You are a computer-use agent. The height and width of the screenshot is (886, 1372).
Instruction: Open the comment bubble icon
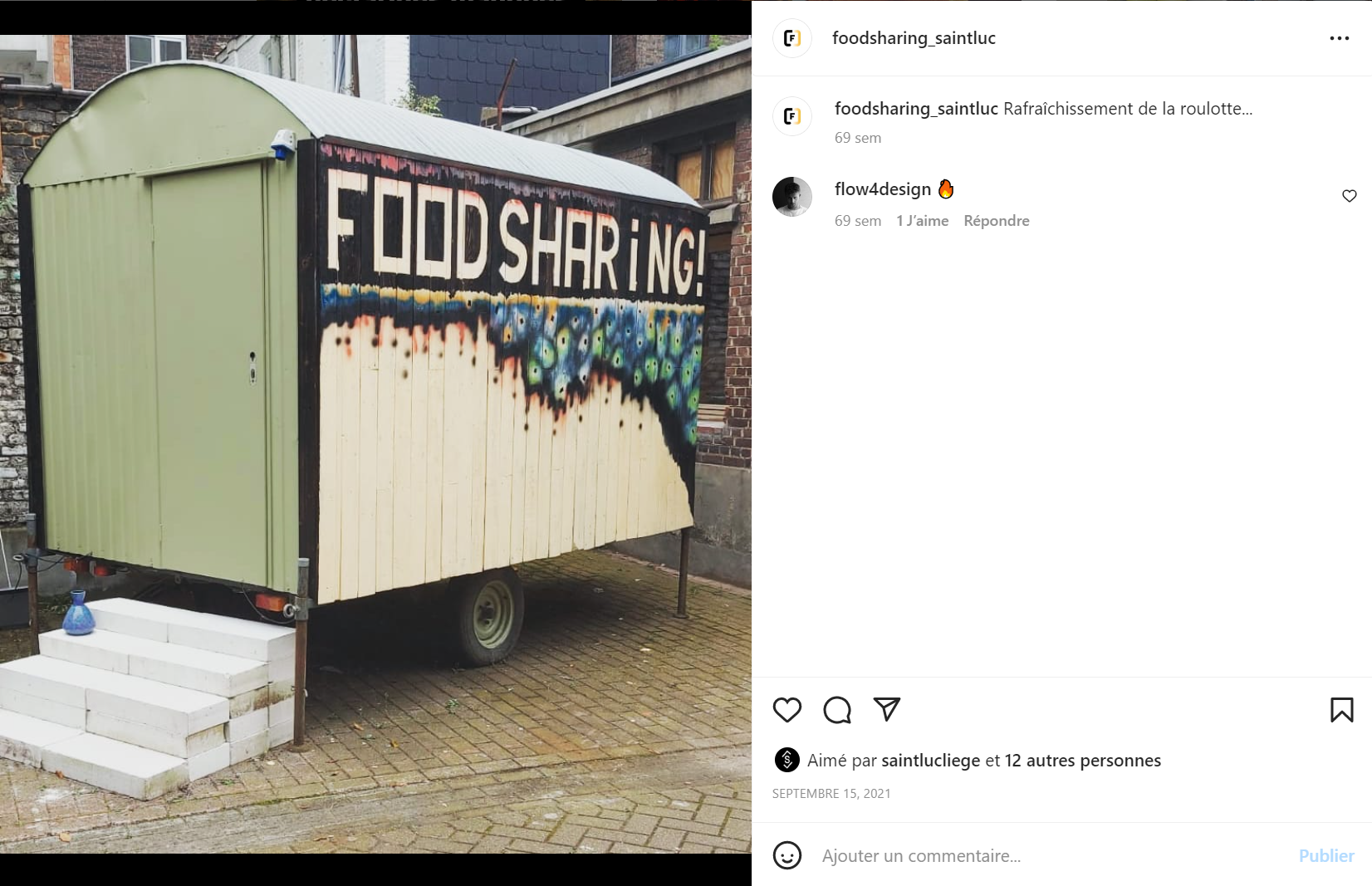pos(836,710)
